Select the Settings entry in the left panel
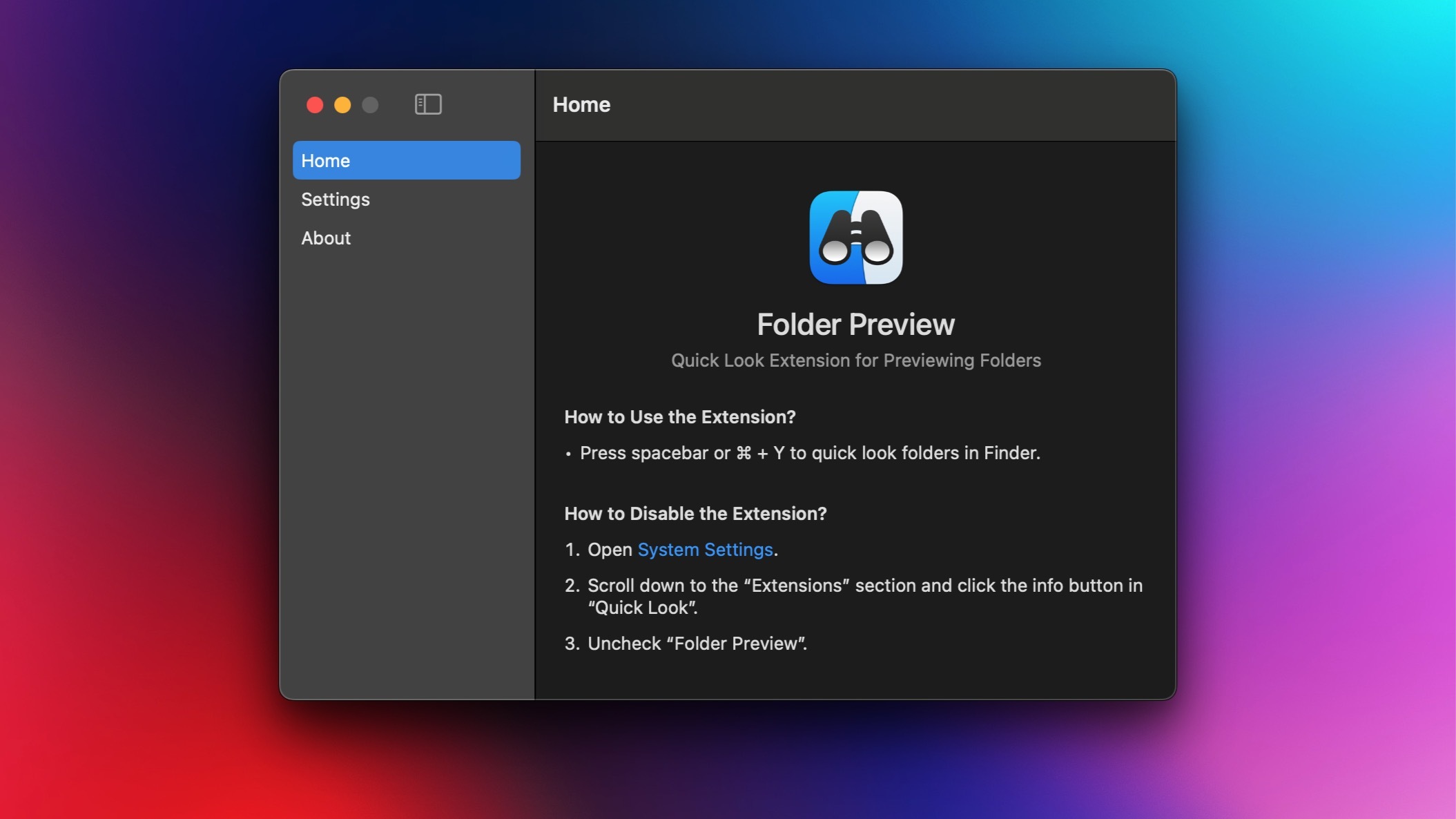Viewport: 1456px width, 819px height. 336,199
